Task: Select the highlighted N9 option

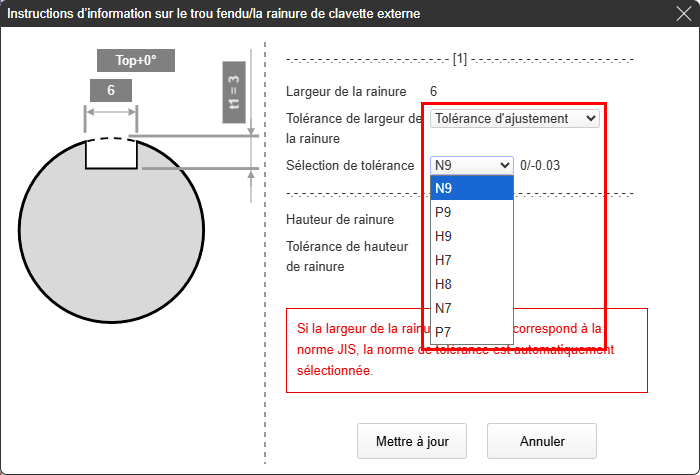Action: point(472,188)
